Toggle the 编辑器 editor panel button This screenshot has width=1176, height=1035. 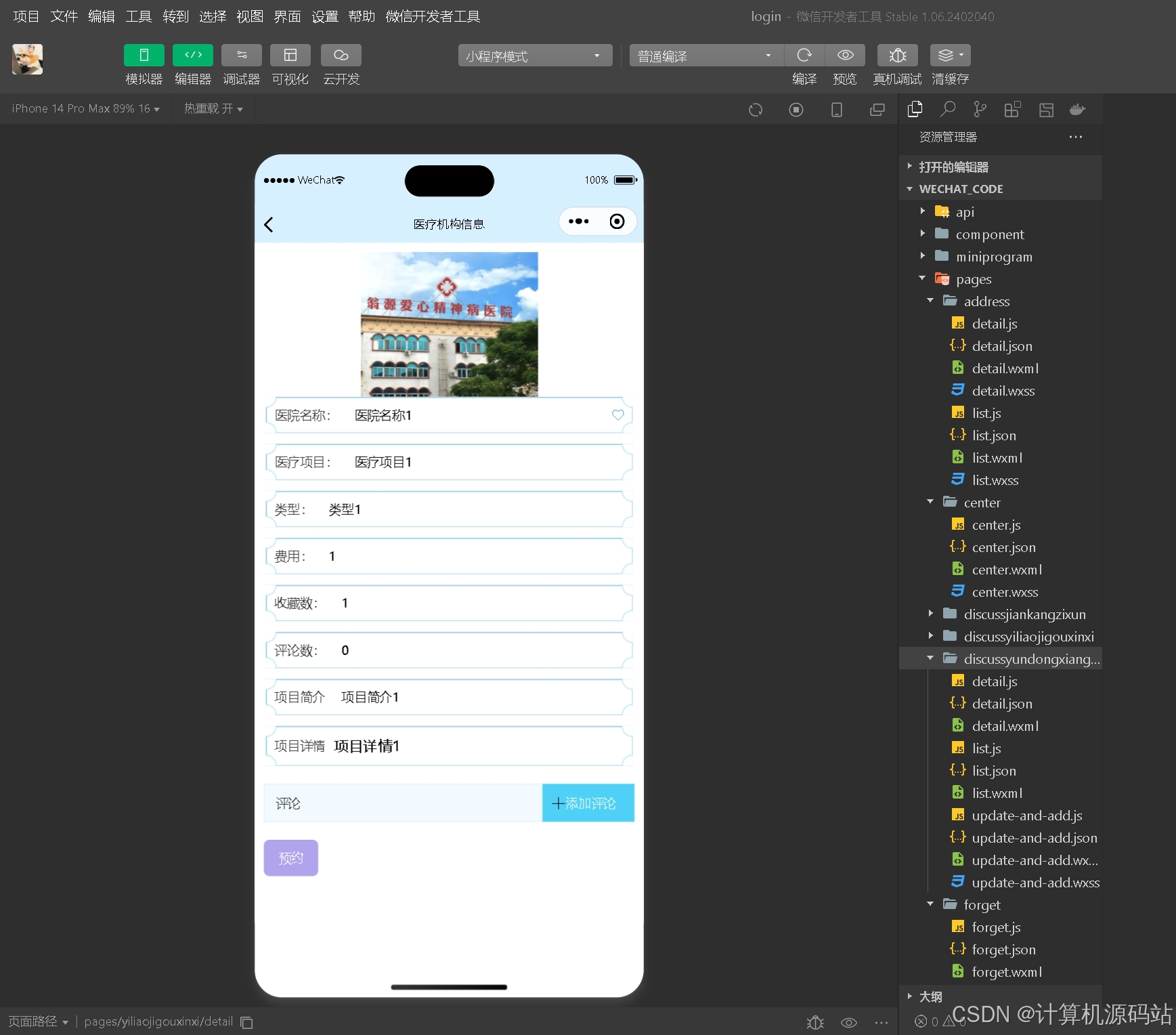[x=193, y=56]
